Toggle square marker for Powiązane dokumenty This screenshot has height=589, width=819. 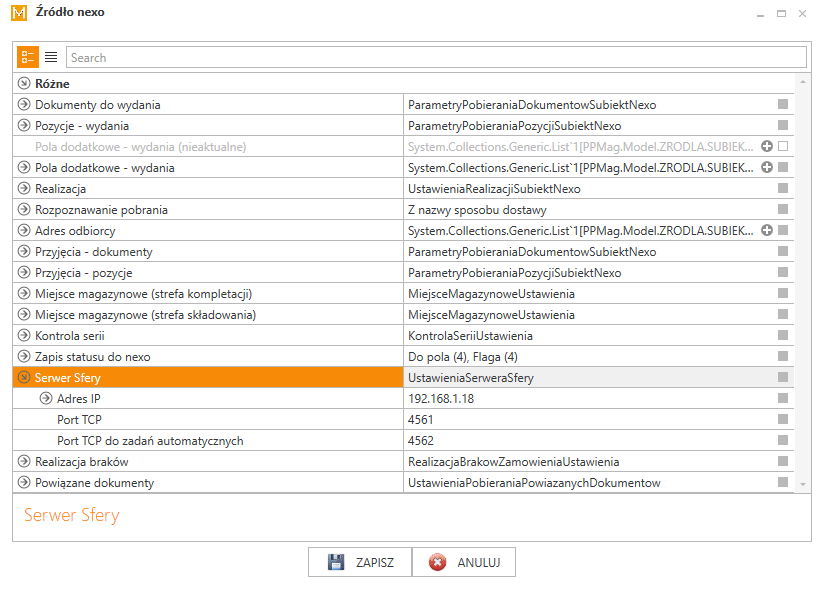click(782, 482)
